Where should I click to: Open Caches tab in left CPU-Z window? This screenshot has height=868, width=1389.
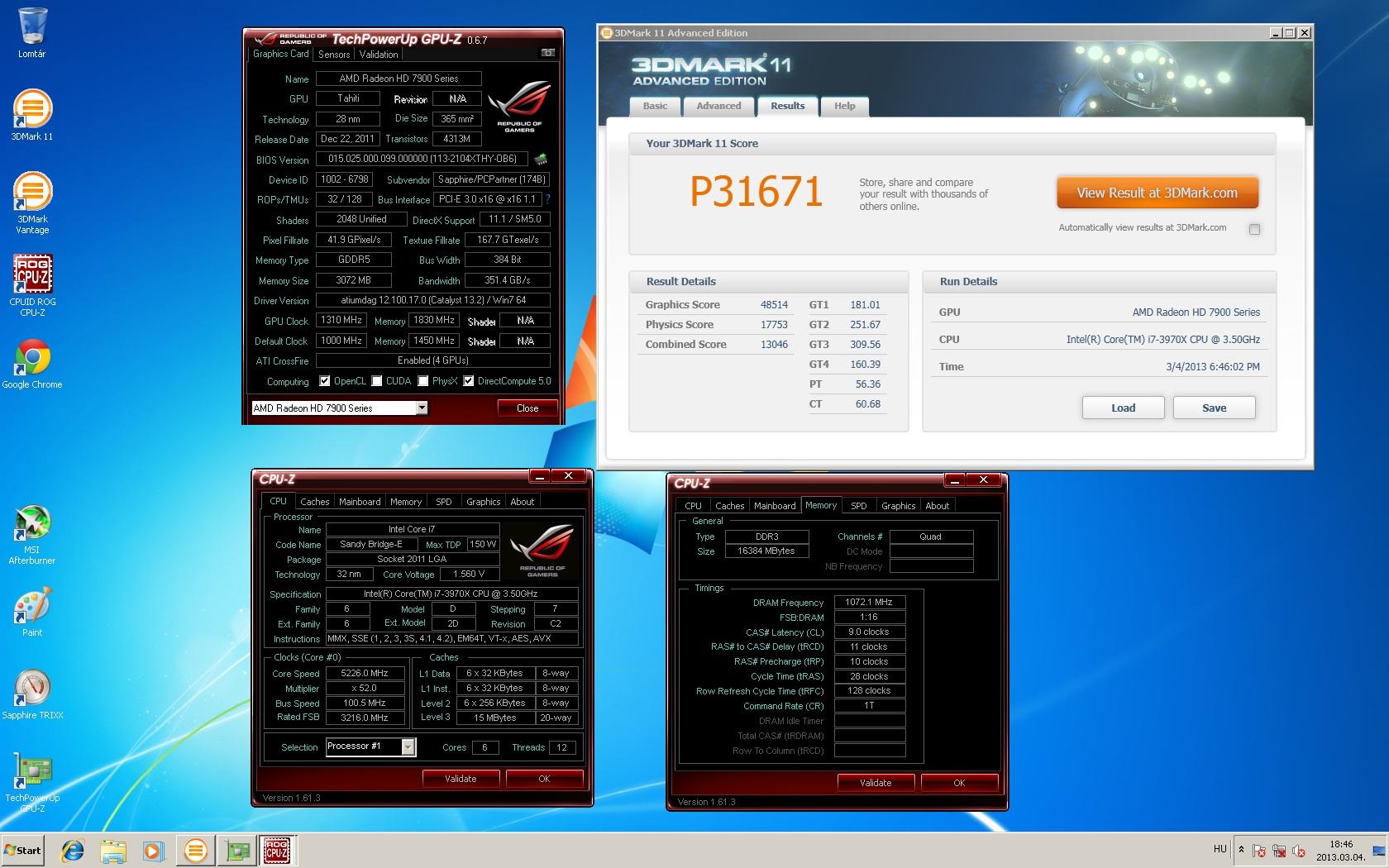click(x=314, y=502)
